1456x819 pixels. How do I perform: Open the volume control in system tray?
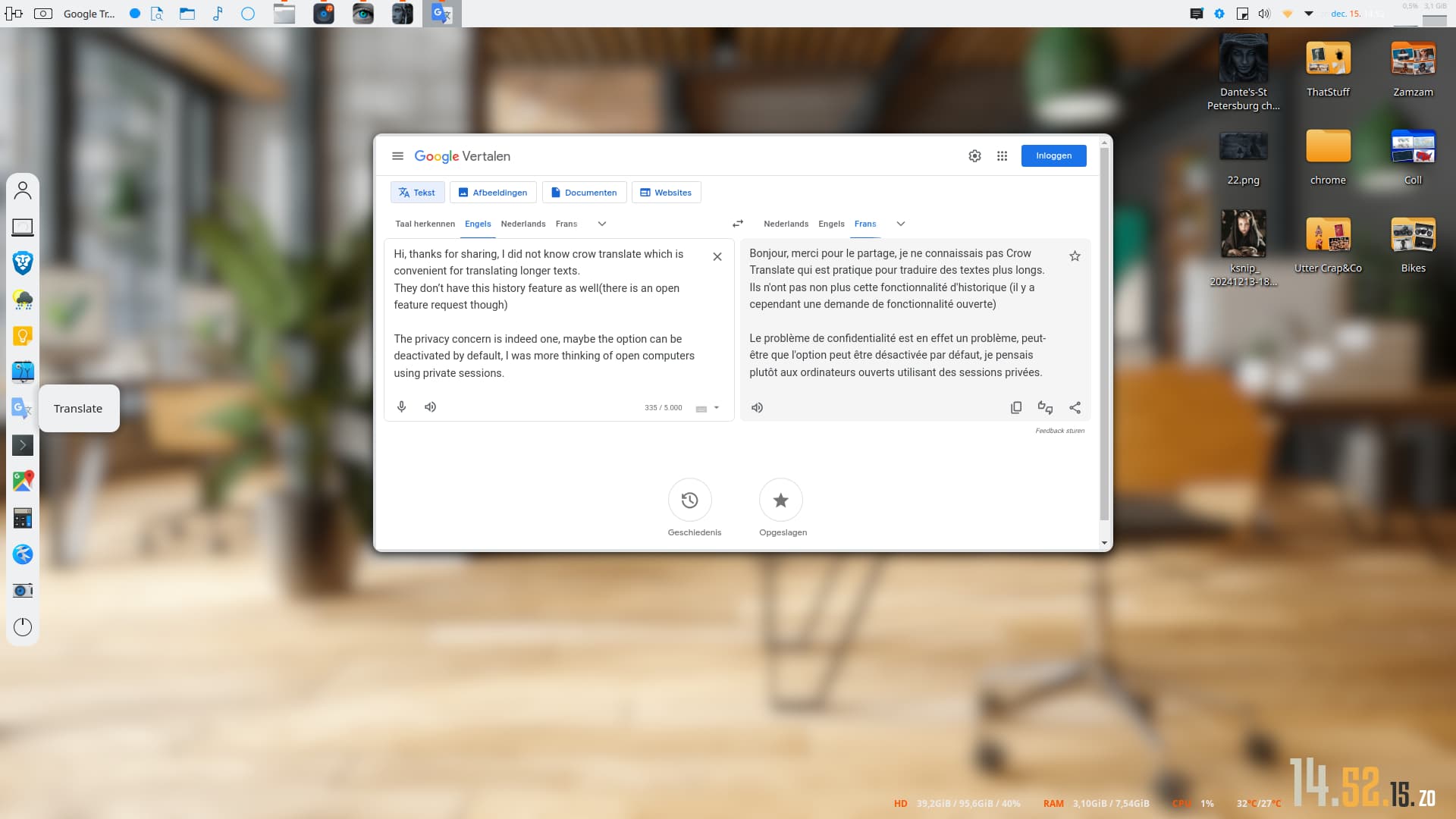coord(1264,14)
